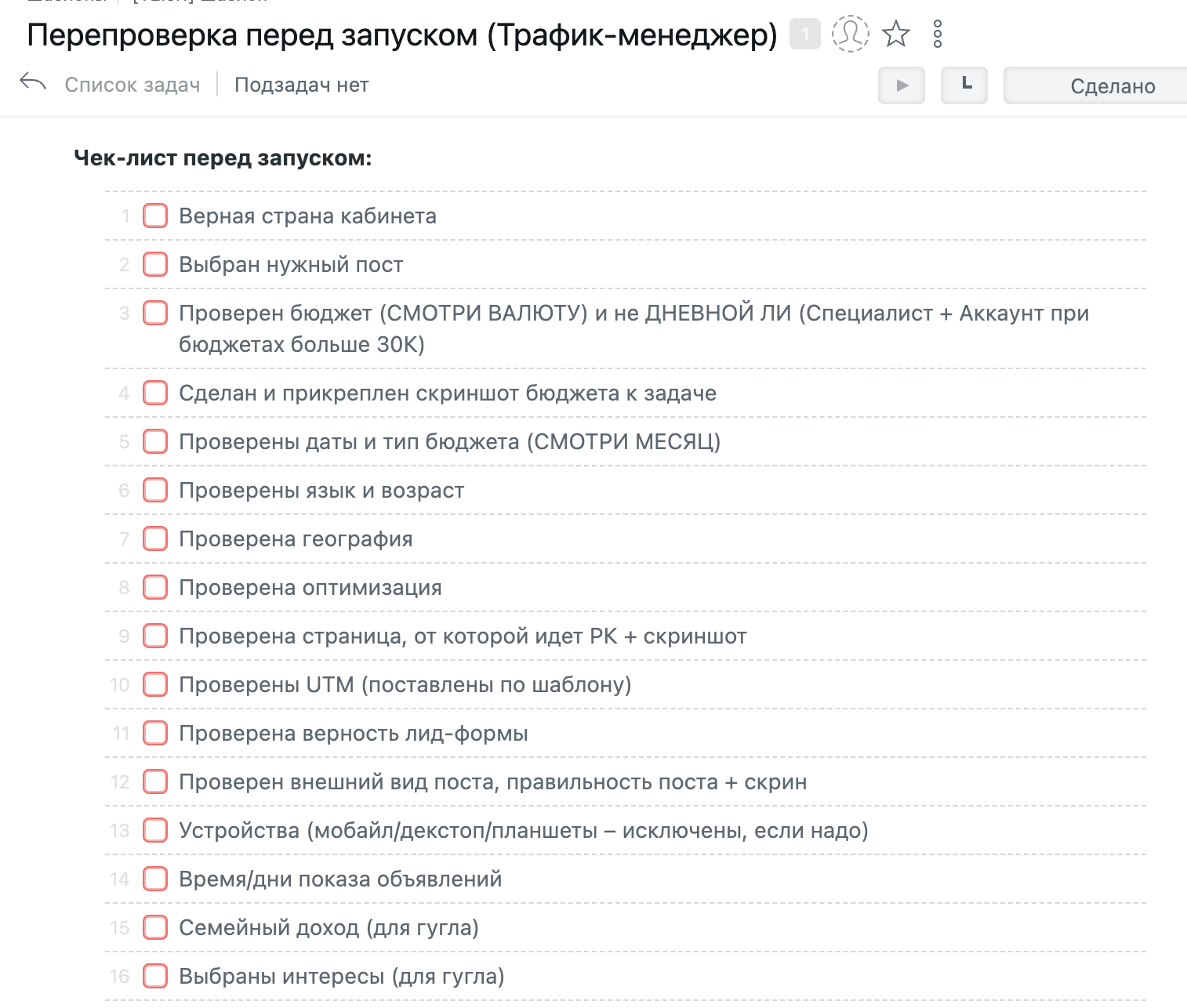The image size is (1187, 1008).
Task: Start the task timer play button
Action: tap(902, 85)
